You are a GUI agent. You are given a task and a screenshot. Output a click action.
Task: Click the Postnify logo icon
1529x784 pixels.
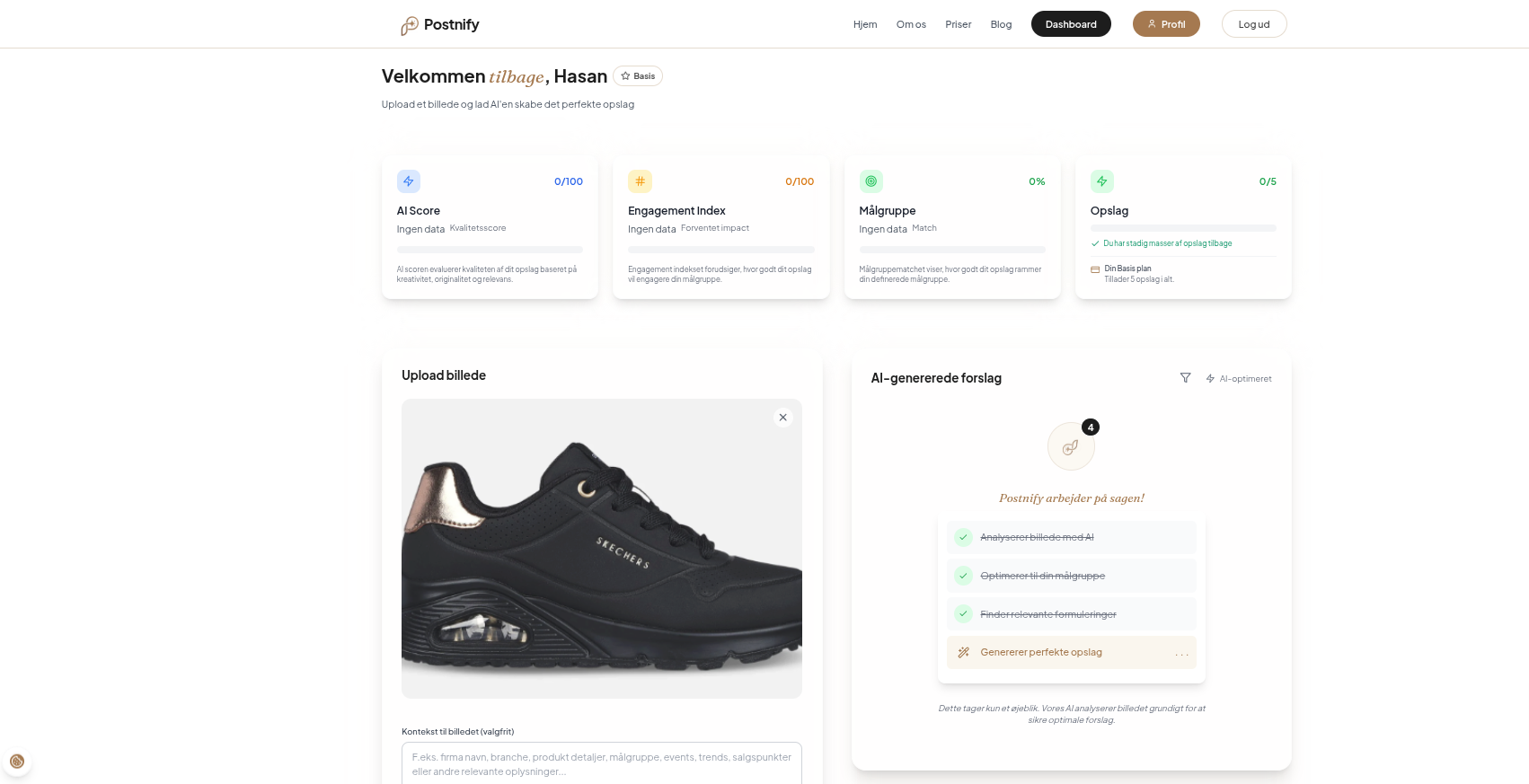pyautogui.click(x=410, y=25)
